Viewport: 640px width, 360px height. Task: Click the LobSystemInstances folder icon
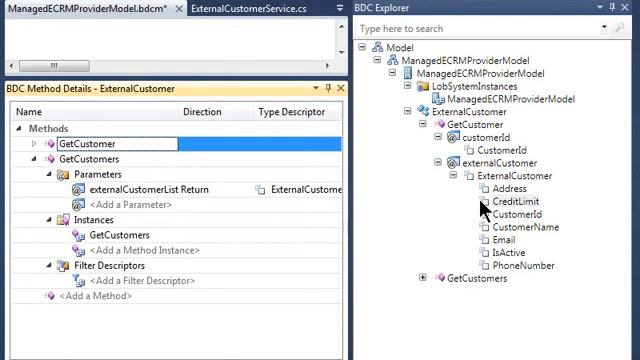[x=423, y=86]
